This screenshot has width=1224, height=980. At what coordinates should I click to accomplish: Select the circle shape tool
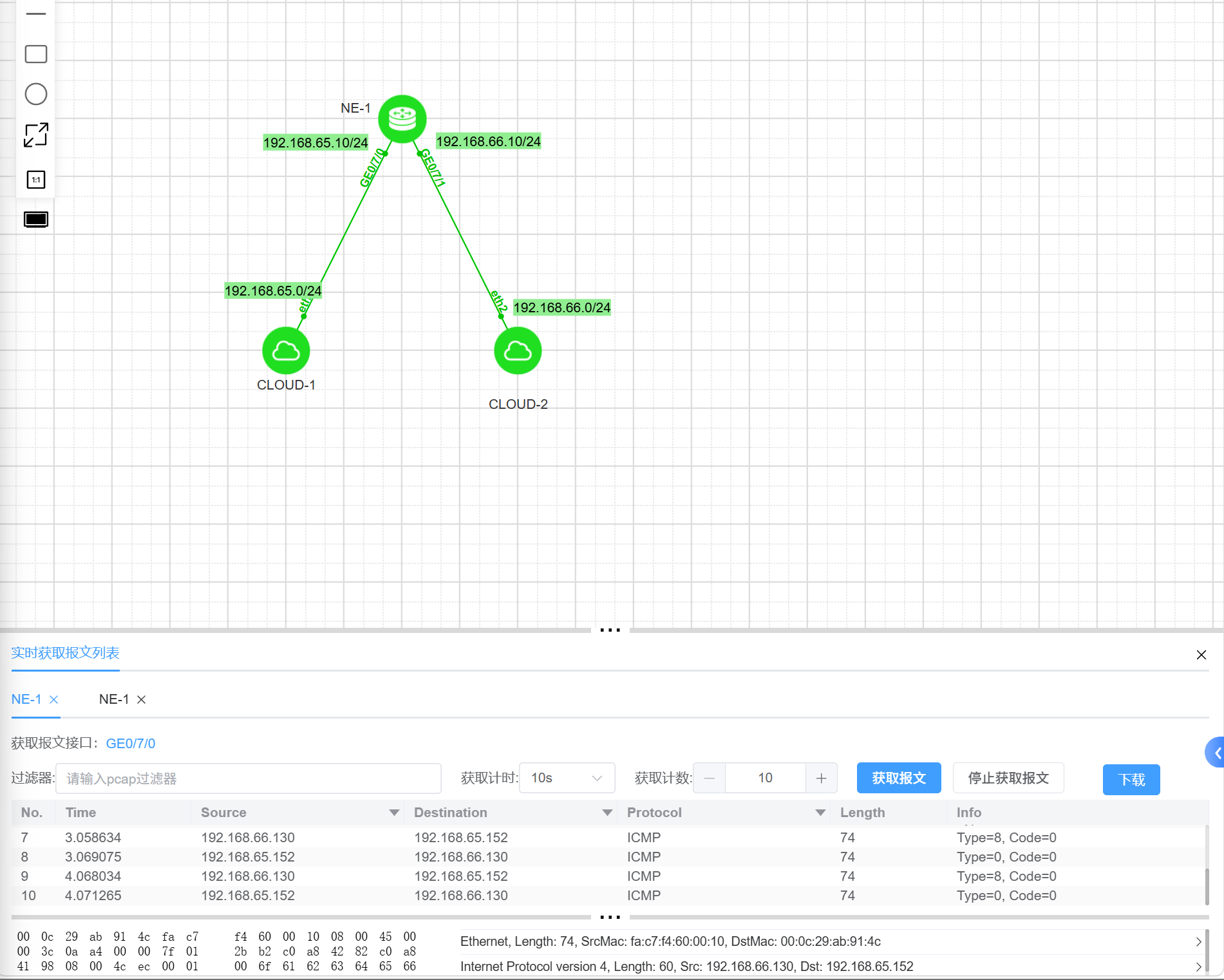tap(35, 94)
